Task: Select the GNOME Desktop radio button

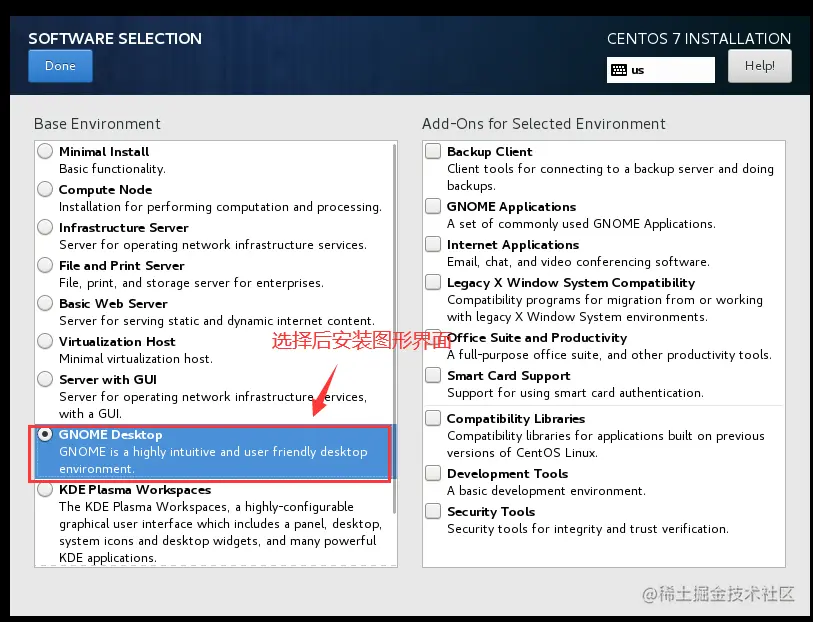Action: [x=45, y=434]
